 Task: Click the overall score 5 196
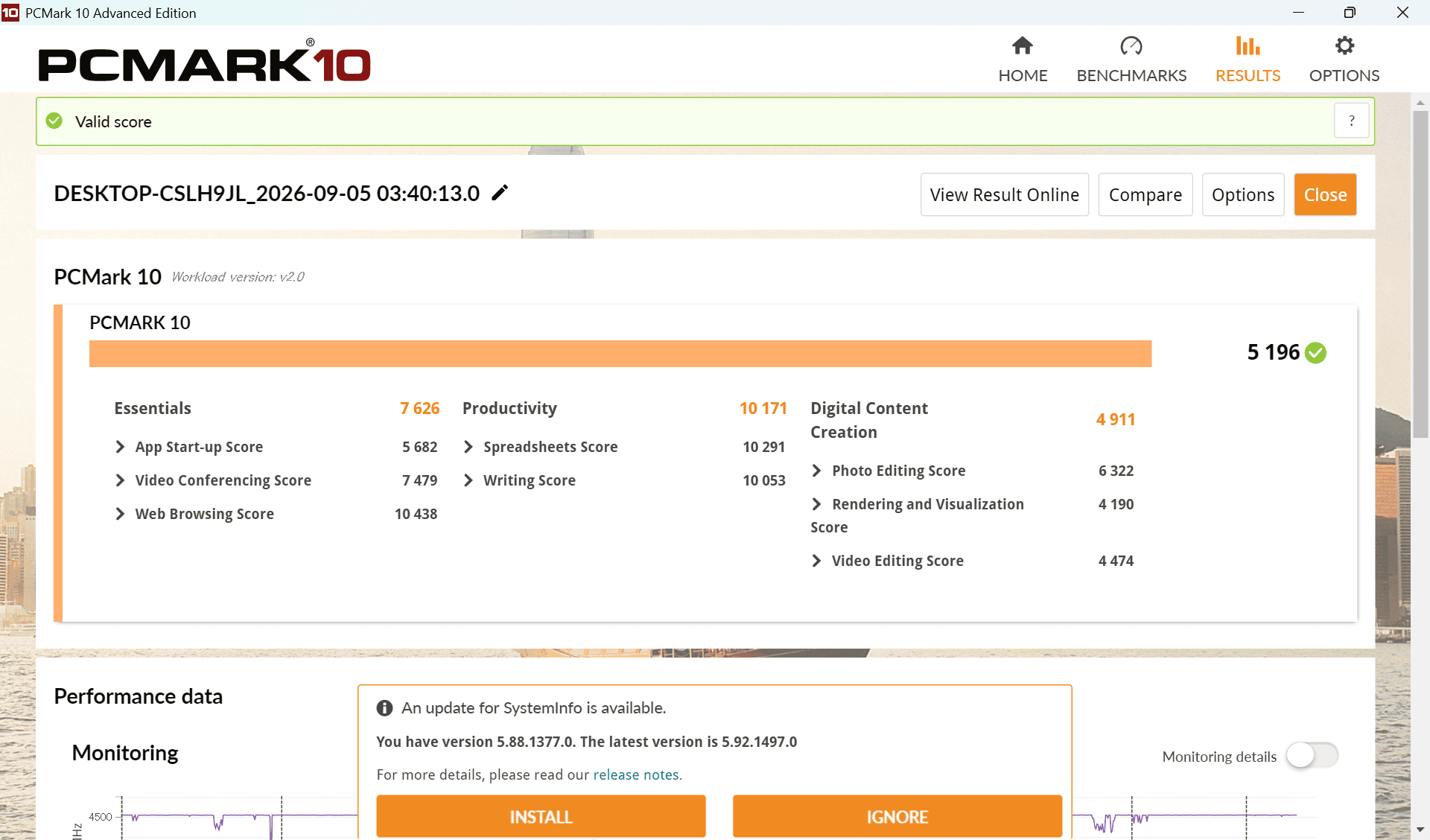tap(1273, 352)
